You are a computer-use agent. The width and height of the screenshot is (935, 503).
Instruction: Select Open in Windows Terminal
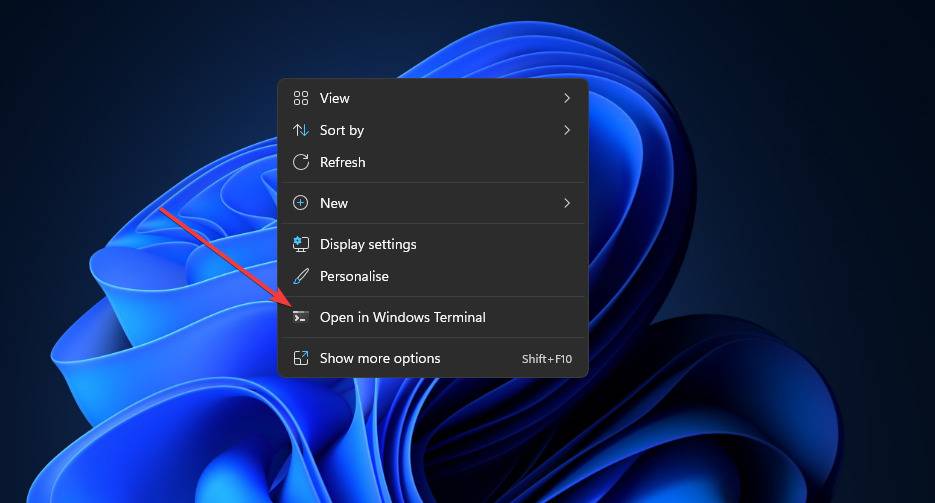coord(433,317)
